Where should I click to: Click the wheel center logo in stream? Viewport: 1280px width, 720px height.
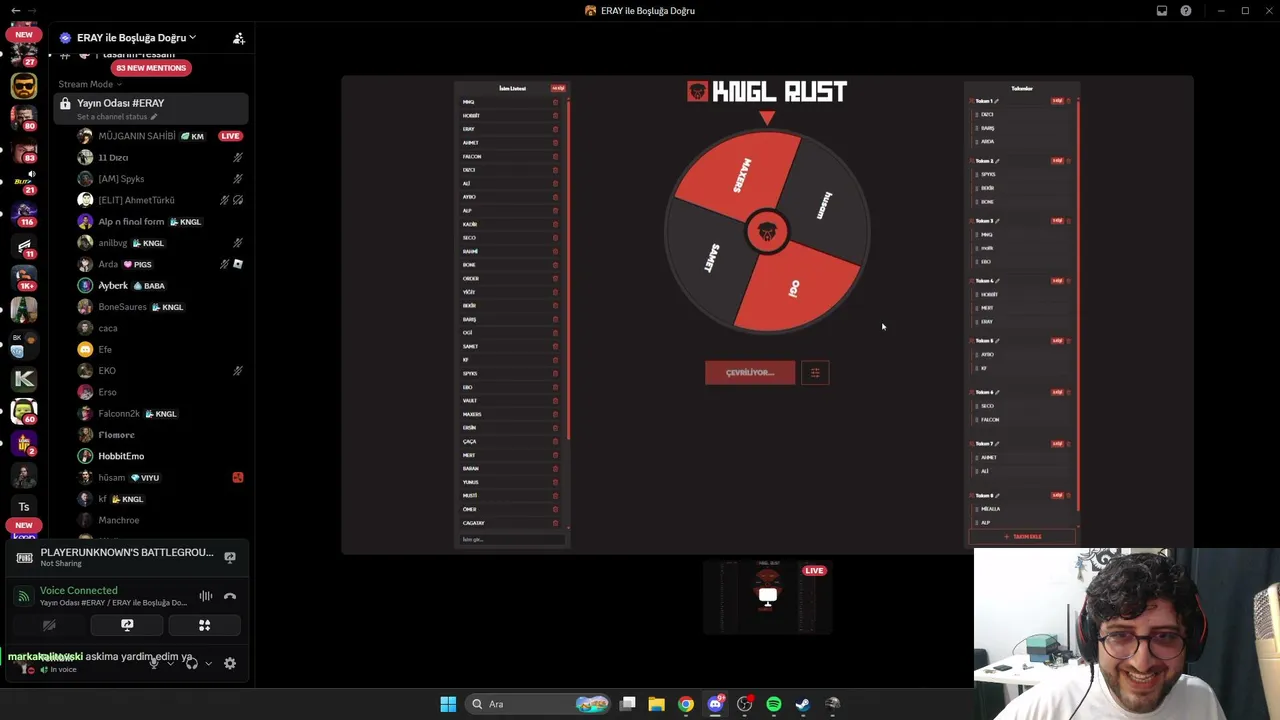tap(767, 232)
